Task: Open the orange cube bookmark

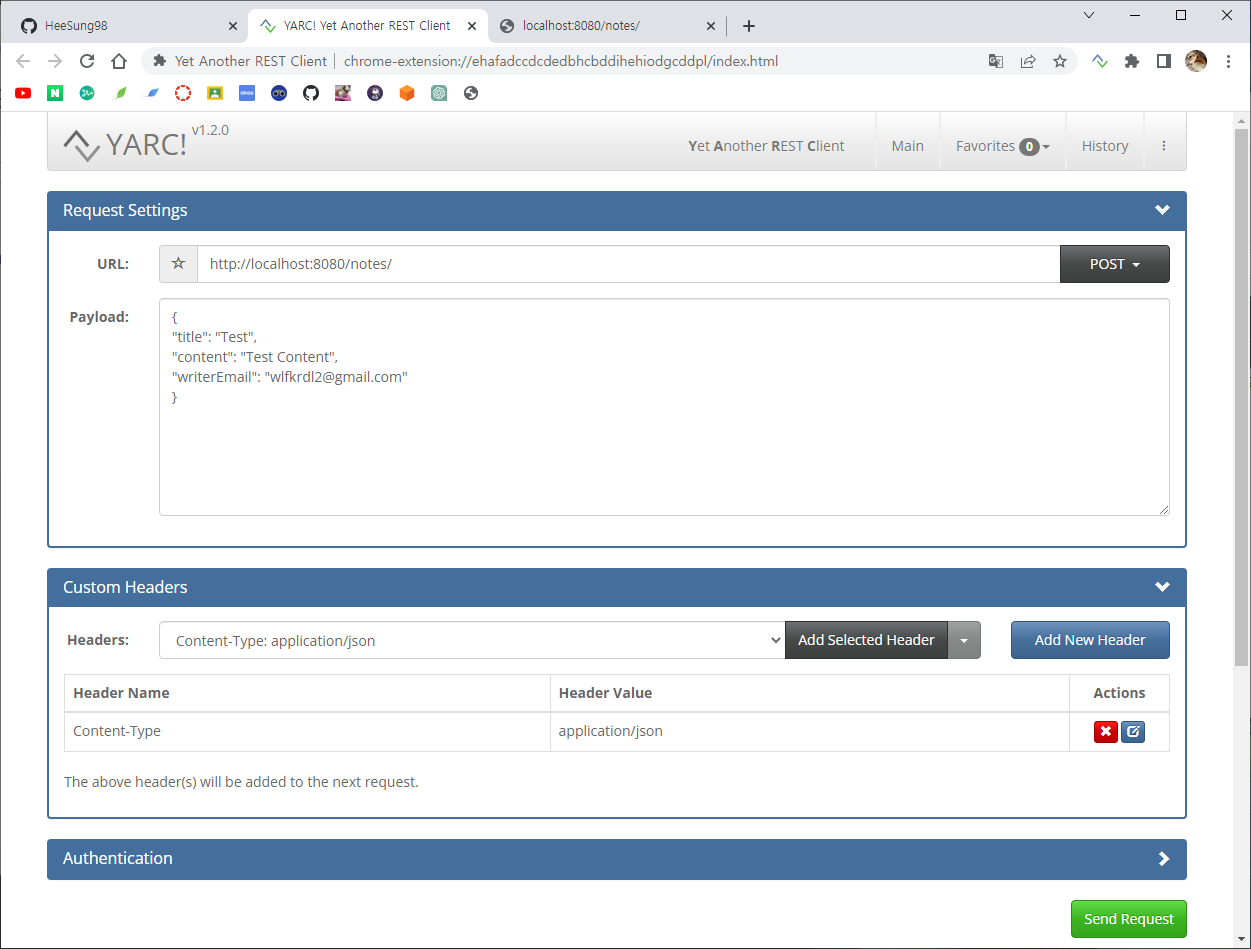Action: [407, 93]
